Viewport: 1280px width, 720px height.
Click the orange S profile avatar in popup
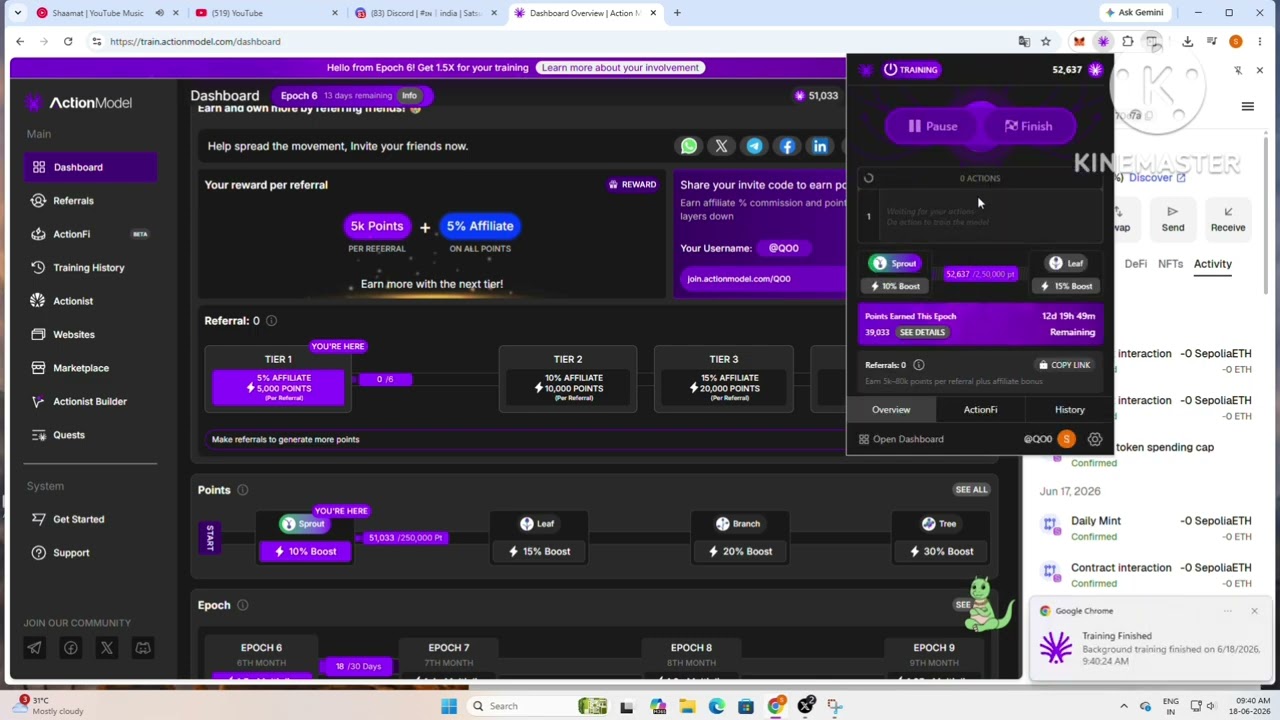(x=1066, y=439)
